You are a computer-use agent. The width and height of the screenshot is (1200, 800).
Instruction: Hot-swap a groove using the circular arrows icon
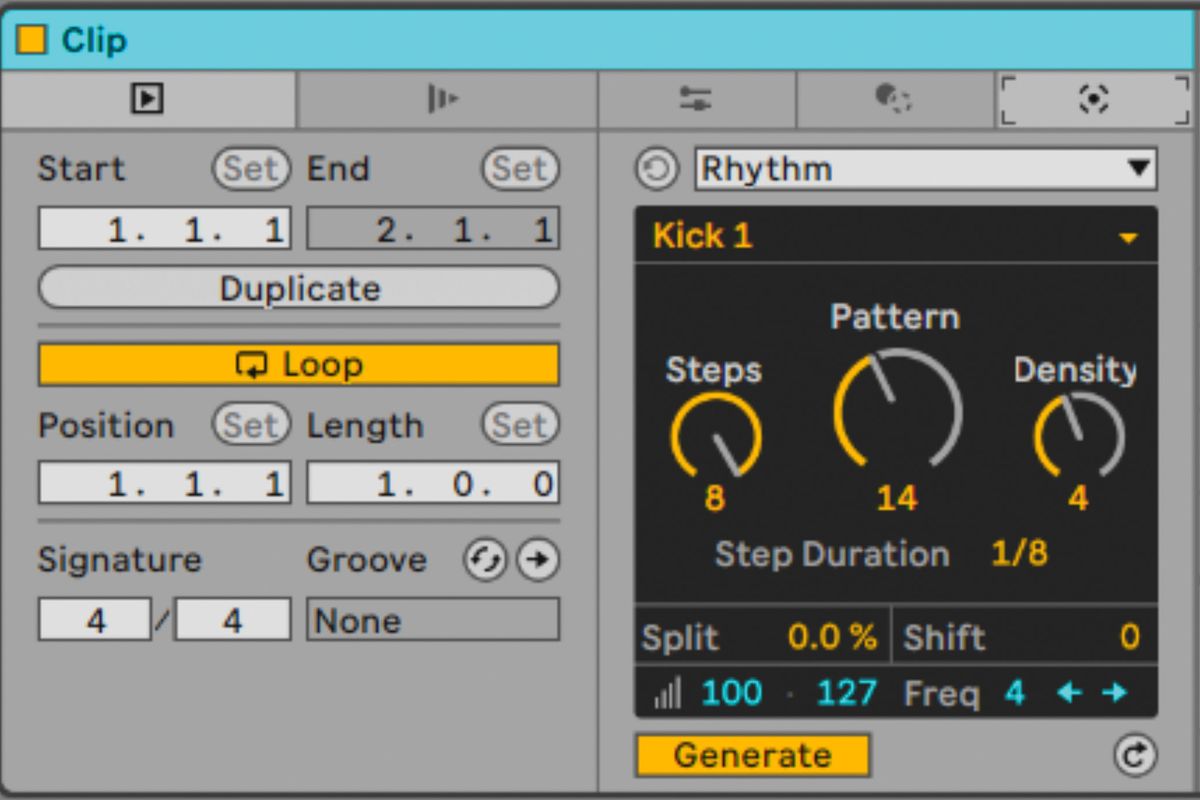484,561
